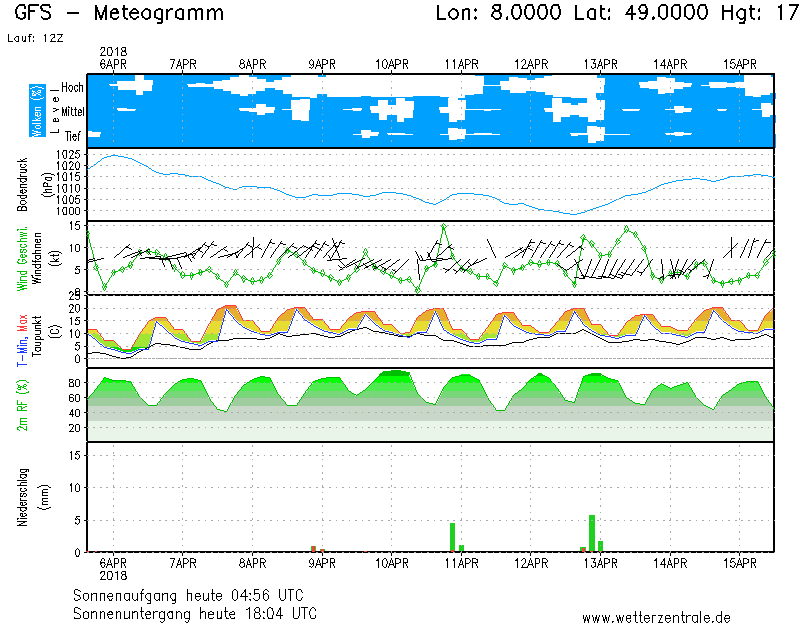
Task: Click the Sonnenaufgang heute 04:56 UTC text
Action: [x=194, y=595]
